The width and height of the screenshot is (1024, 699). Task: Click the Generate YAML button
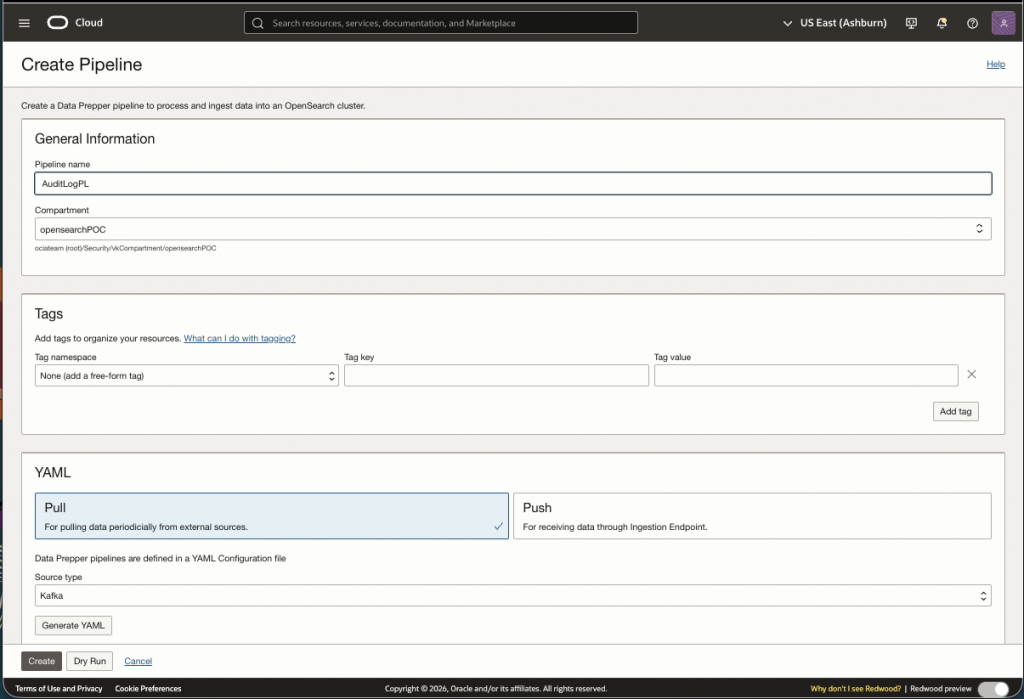click(74, 626)
